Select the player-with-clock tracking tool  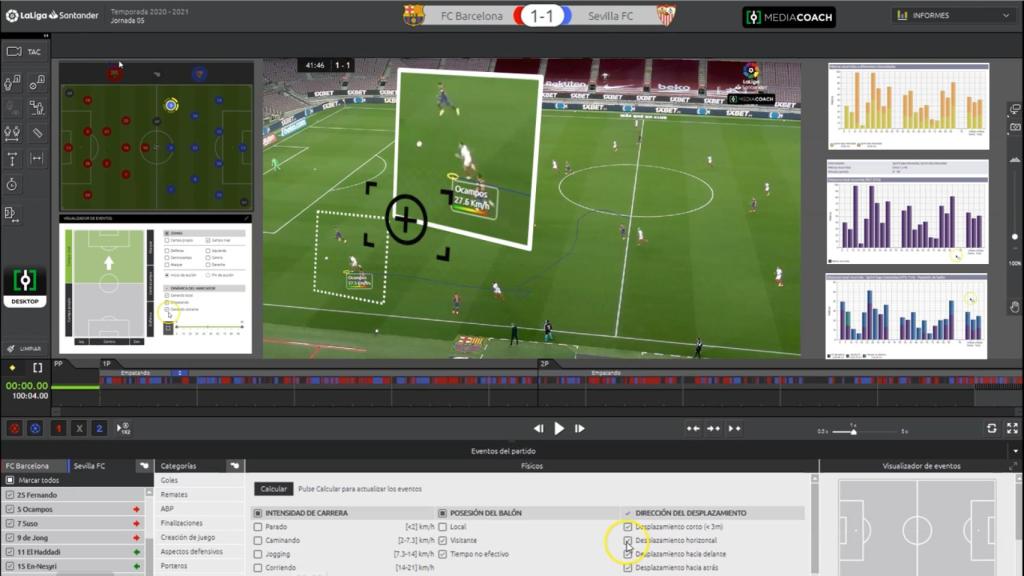pyautogui.click(x=10, y=82)
